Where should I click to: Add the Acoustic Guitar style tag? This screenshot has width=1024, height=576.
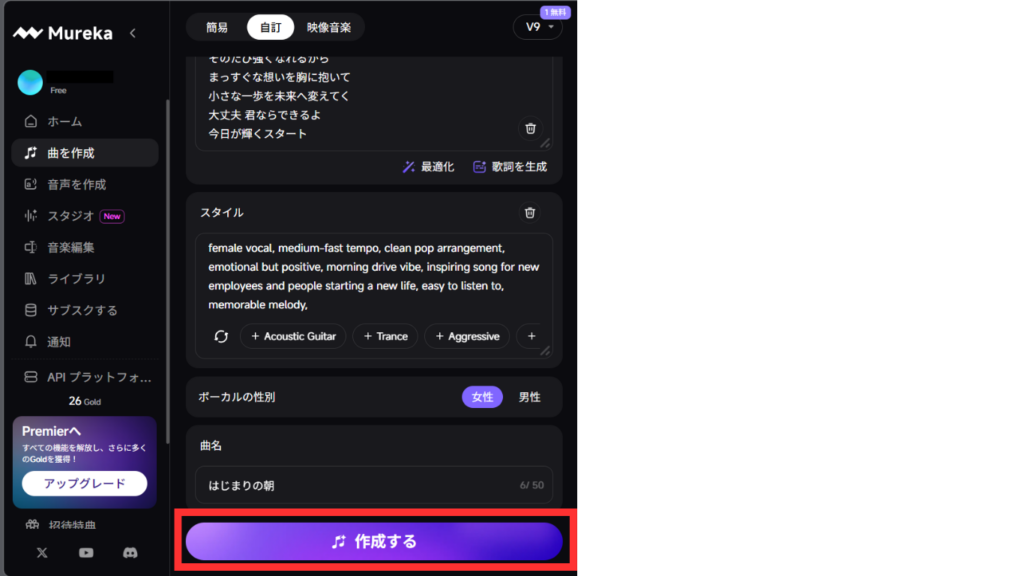coord(293,336)
